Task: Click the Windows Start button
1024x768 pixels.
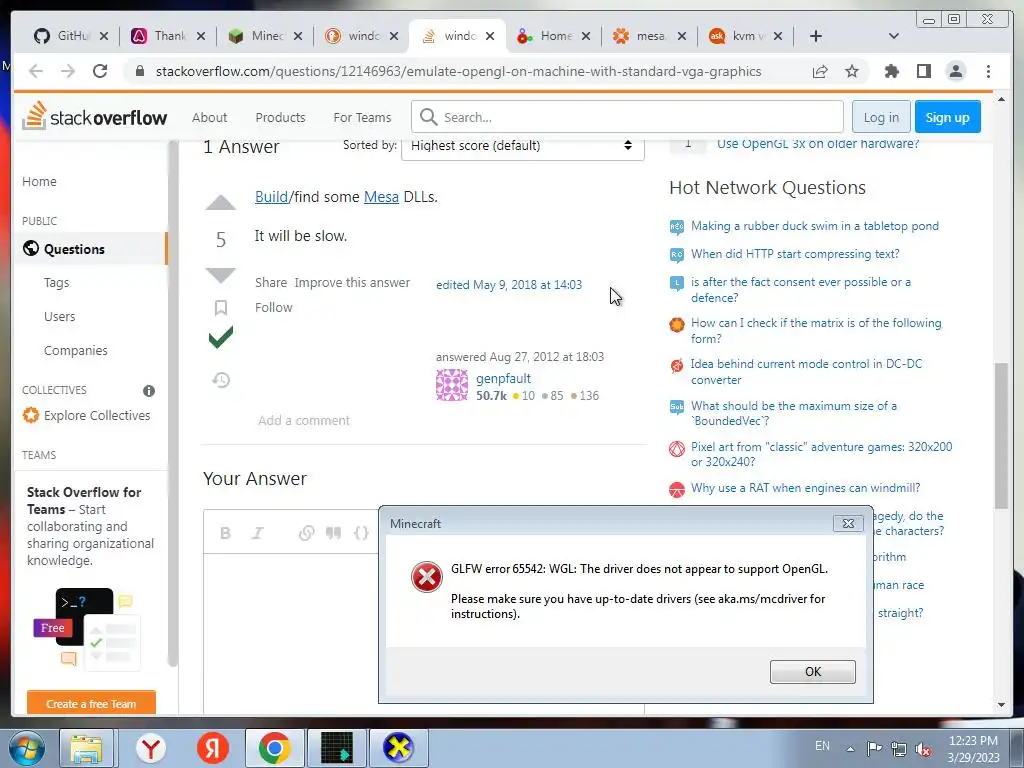Action: [x=26, y=748]
